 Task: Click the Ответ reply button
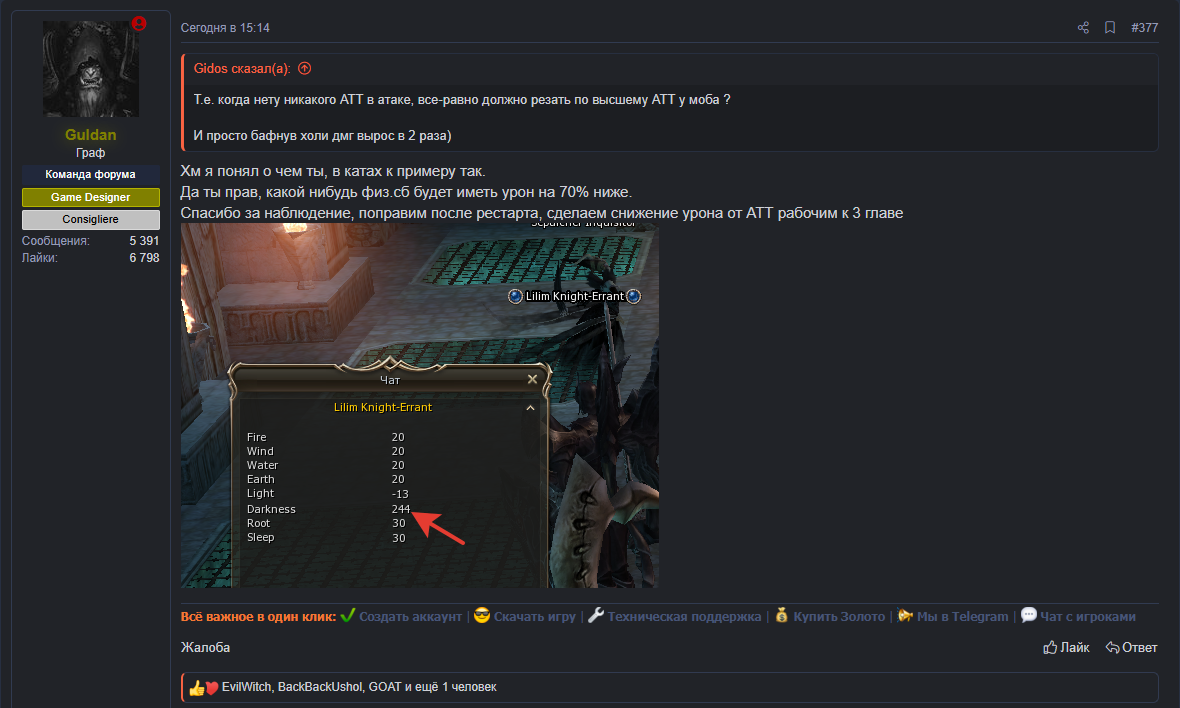[x=1131, y=648]
